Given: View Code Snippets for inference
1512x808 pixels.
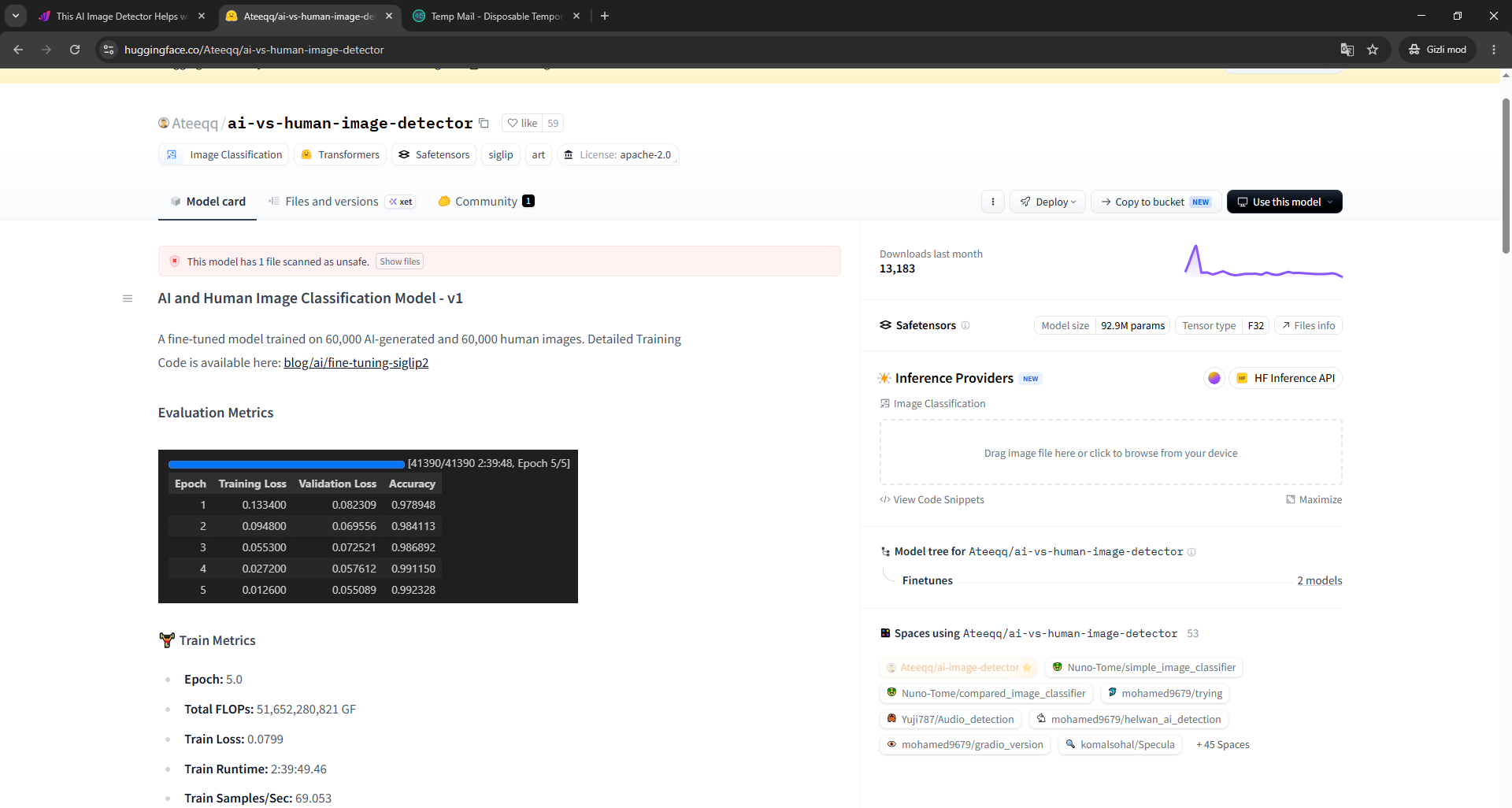Looking at the screenshot, I should [x=932, y=499].
